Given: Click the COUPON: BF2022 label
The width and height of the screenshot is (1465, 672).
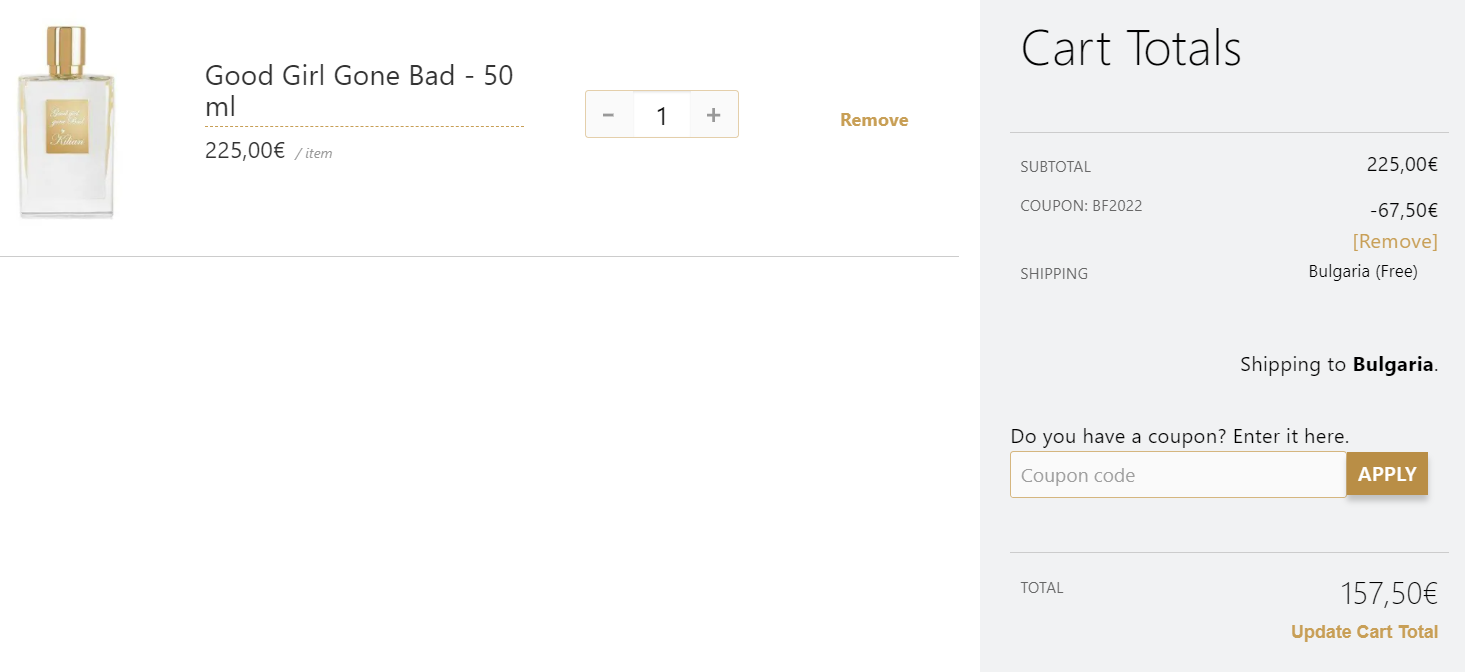Looking at the screenshot, I should [x=1081, y=206].
